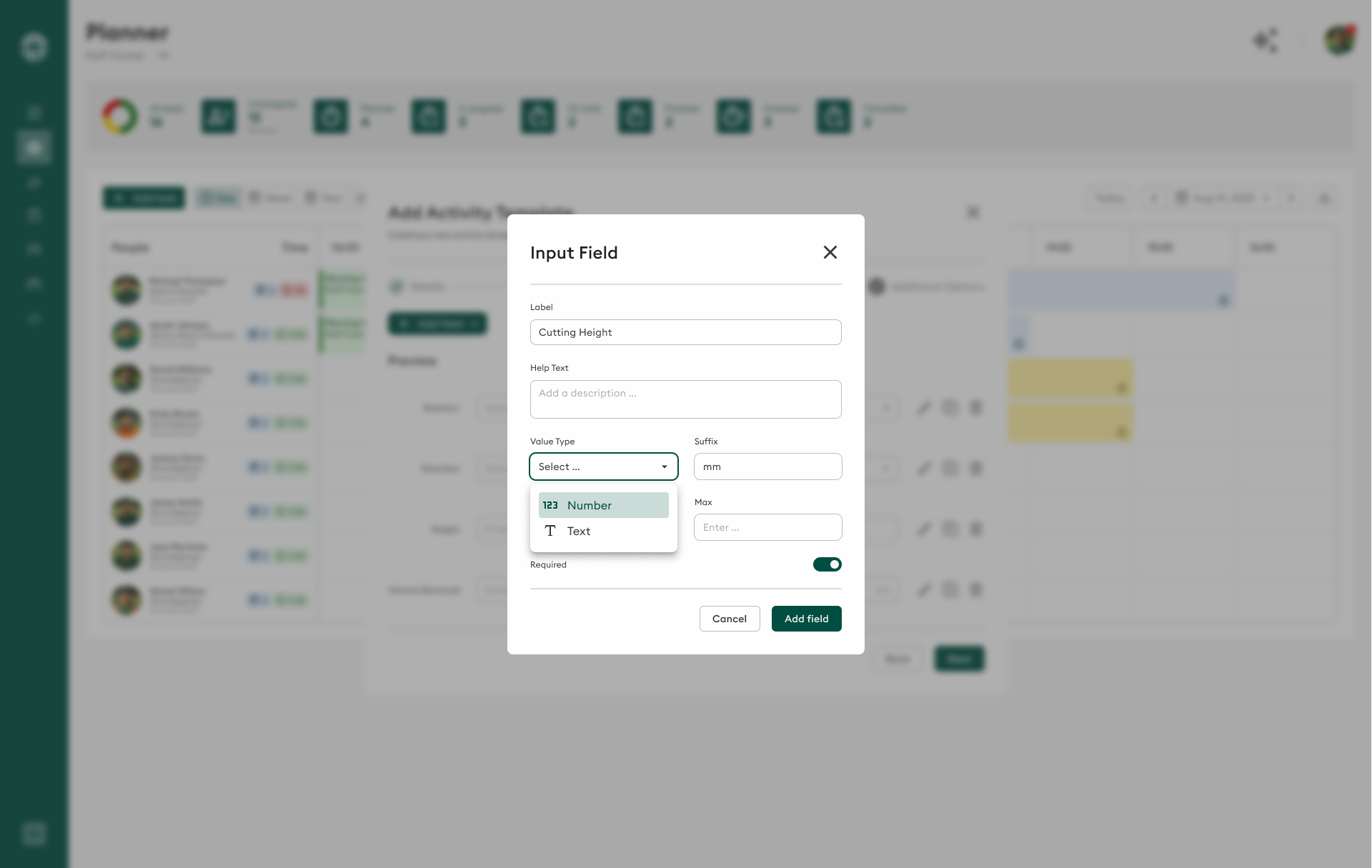
Task: Click the pencil edit icon beside the first preview field
Action: [925, 408]
